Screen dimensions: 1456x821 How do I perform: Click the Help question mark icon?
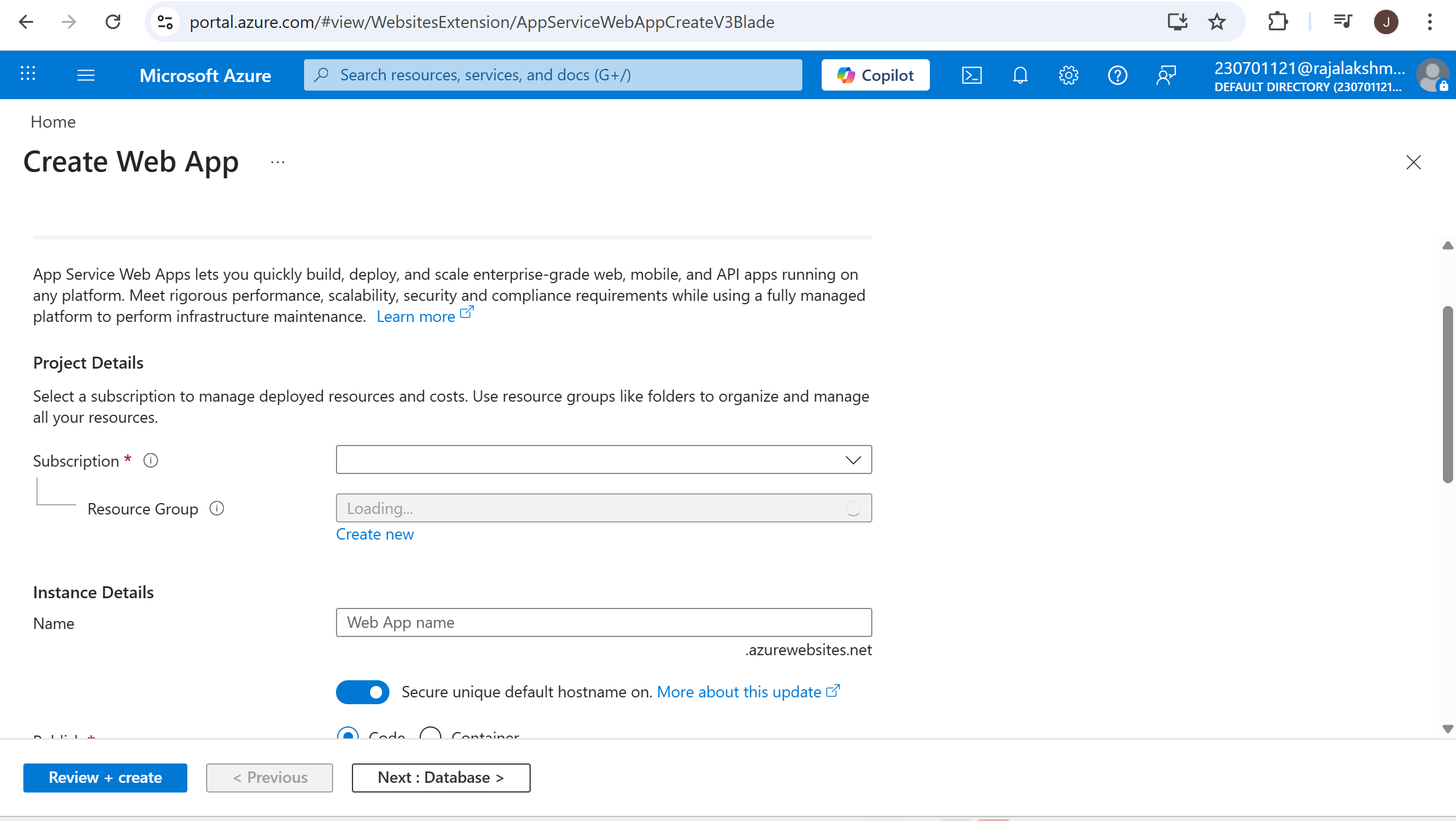pos(1117,75)
